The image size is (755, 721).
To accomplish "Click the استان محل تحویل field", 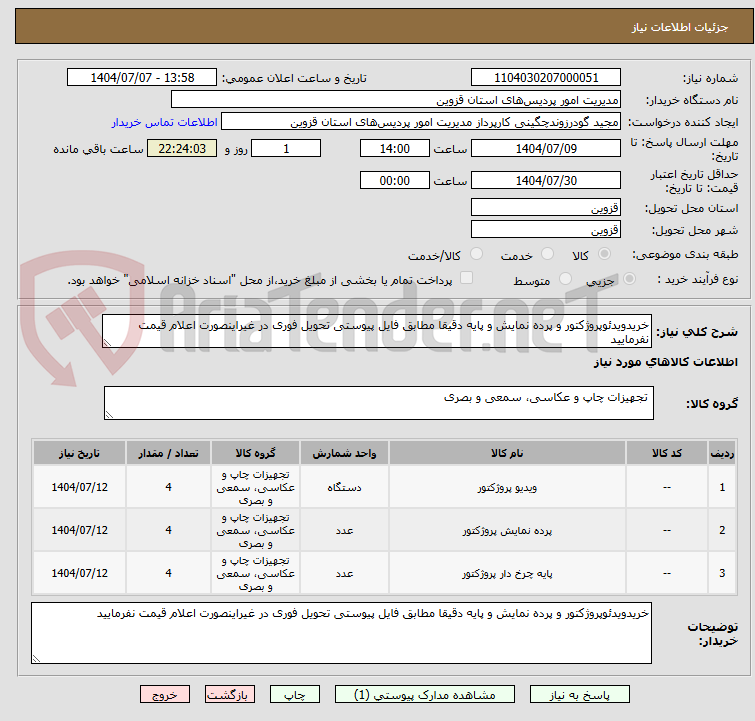I will (545, 208).
